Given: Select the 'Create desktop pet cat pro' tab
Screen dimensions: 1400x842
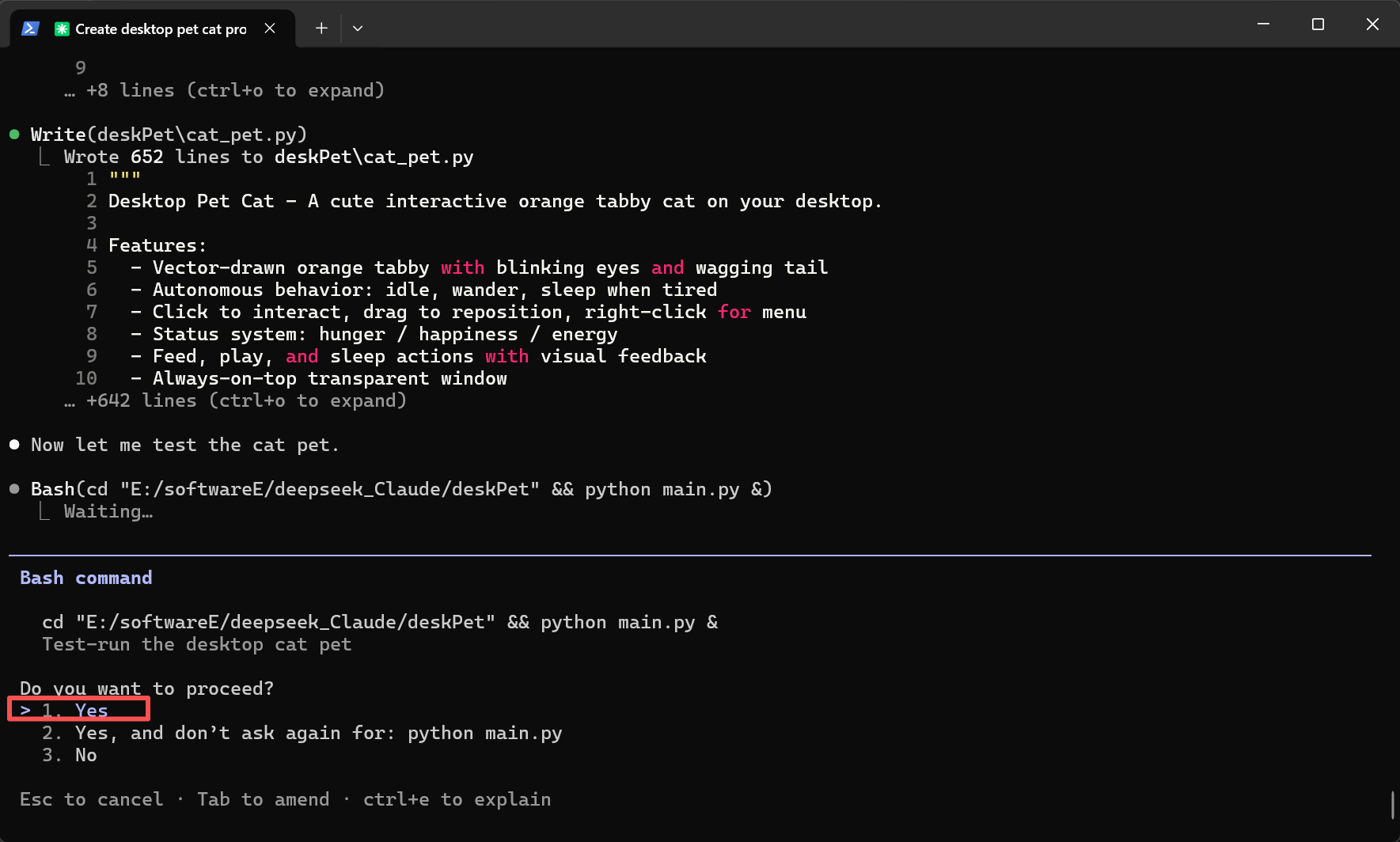Looking at the screenshot, I should click(x=153, y=28).
